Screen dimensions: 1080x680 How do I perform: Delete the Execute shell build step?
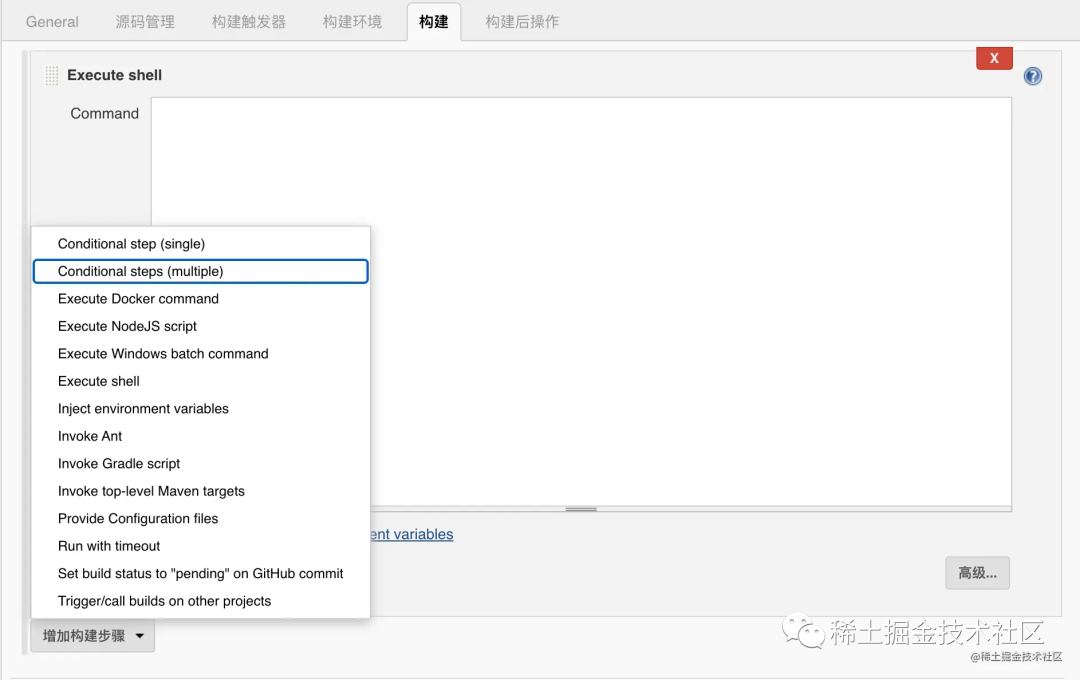[x=994, y=59]
